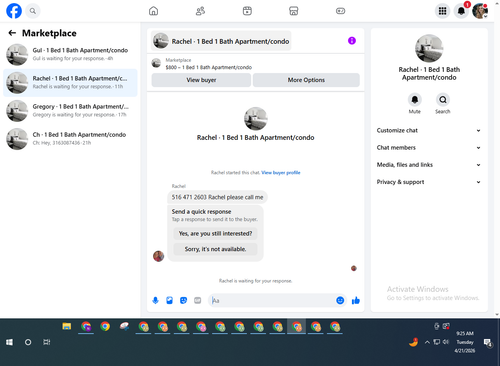Click Rachel's small avatar beside messages
500x366 pixels.
[x=158, y=256]
